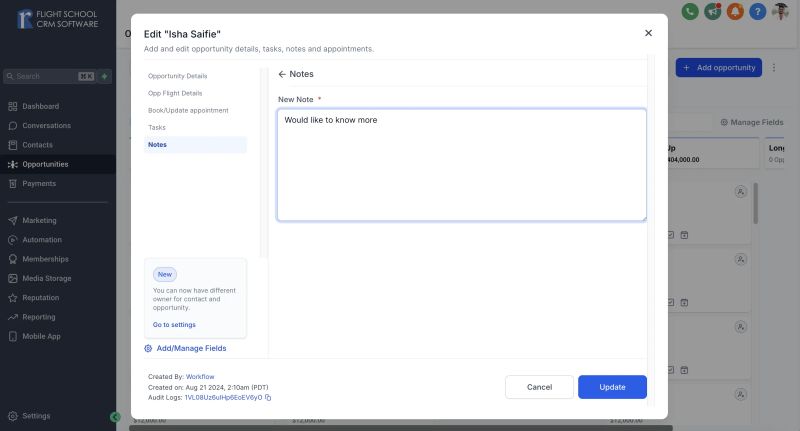Viewport: 800px width, 431px height.
Task: Open the Add/Manage Fields link
Action: (191, 348)
